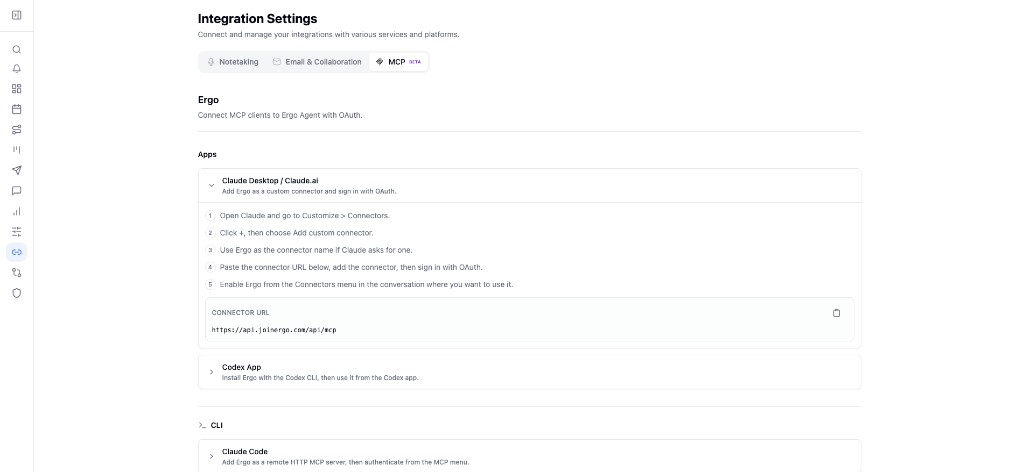The width and height of the screenshot is (1024, 472).
Task: Click step 'Enable Ergo from the Connectors menu'
Action: coord(366,285)
